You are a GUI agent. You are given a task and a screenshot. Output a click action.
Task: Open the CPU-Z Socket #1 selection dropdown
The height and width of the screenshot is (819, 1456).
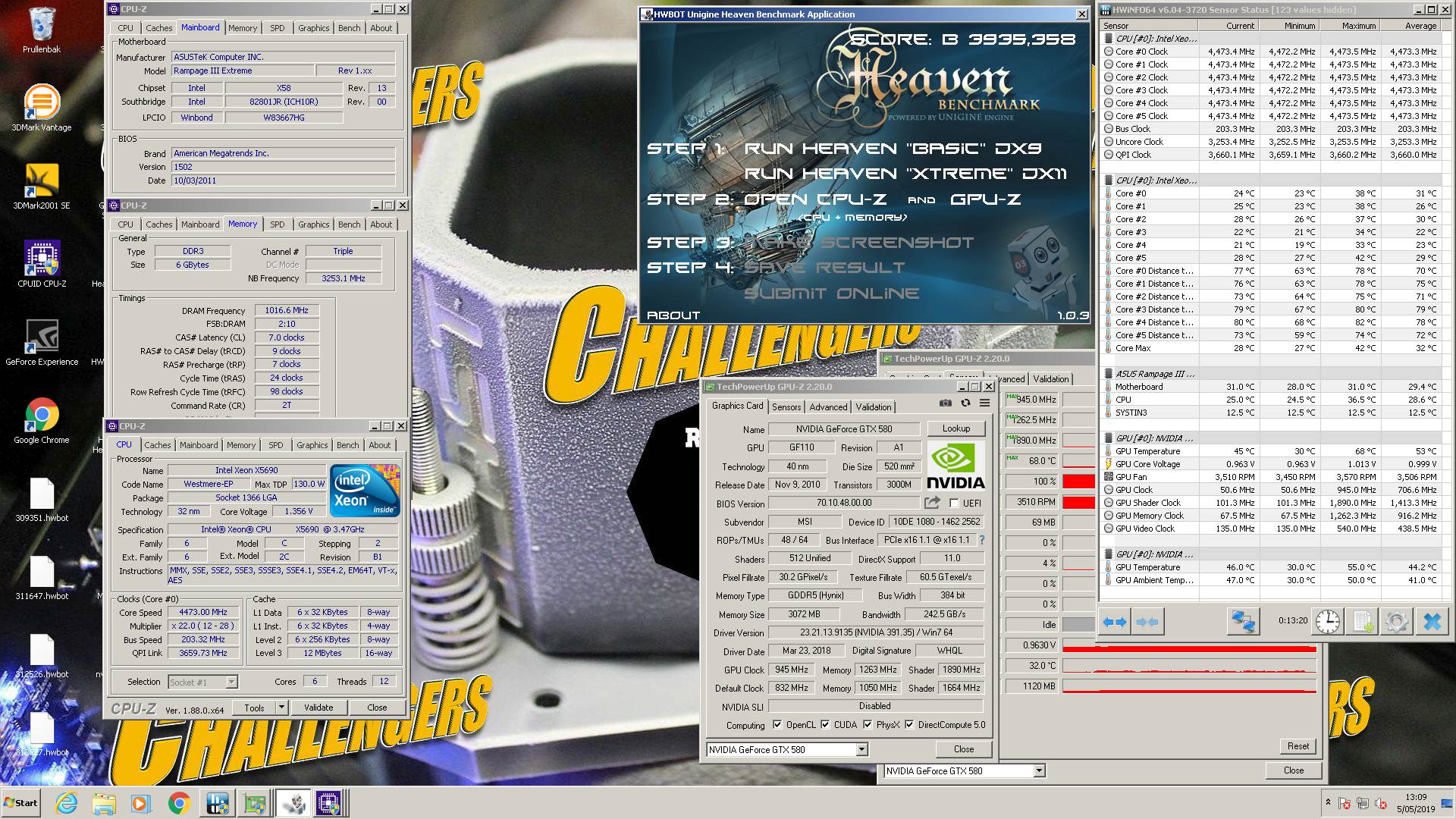tap(231, 682)
